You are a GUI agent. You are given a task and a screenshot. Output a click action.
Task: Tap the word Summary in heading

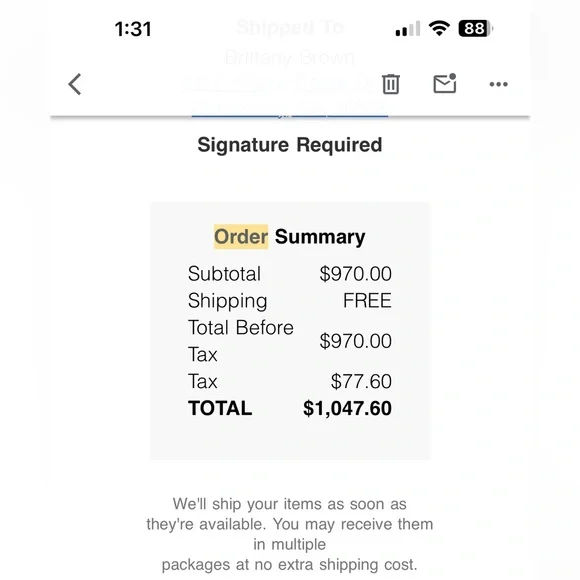(320, 237)
